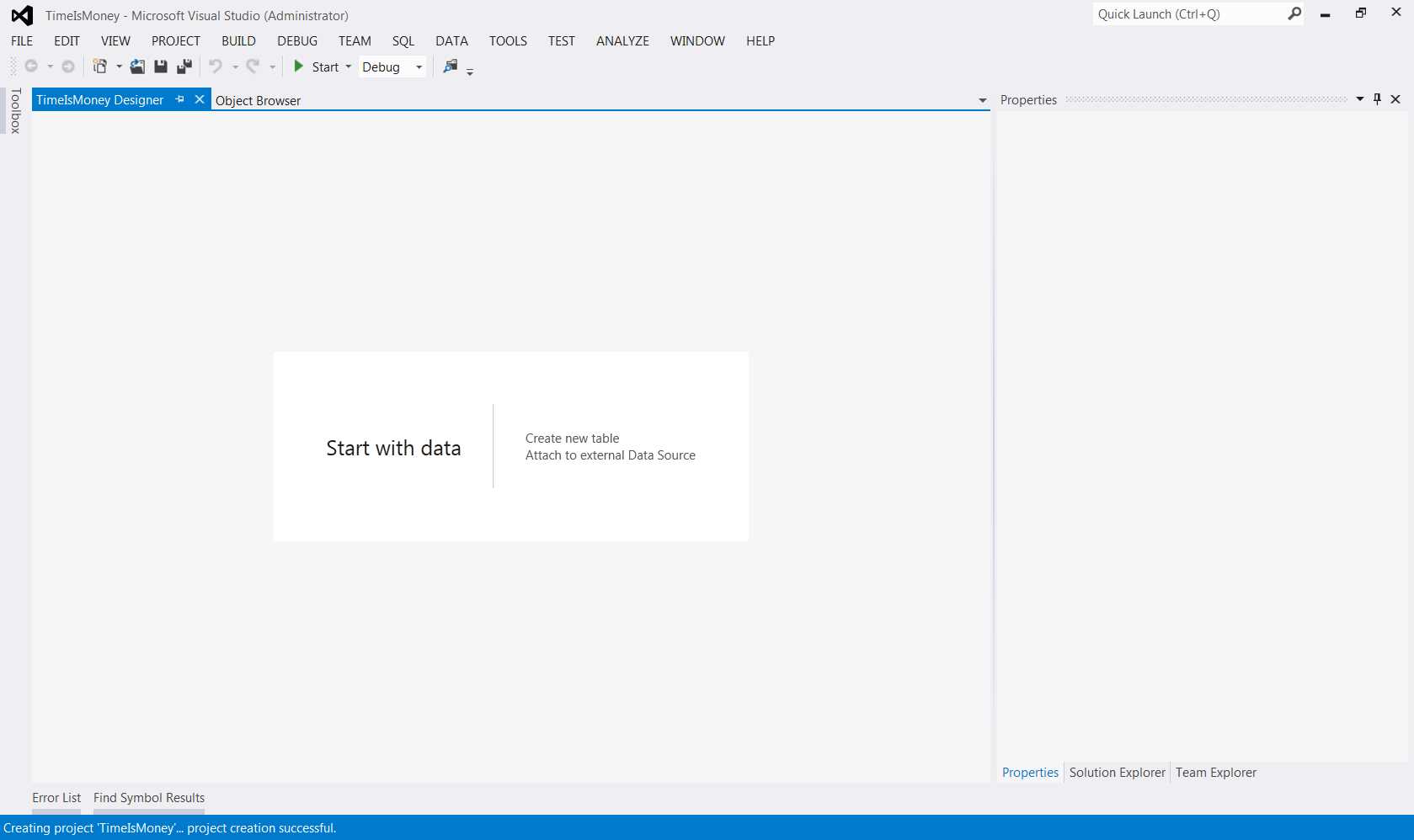Toggle auto hide pin on Properties panel
The height and width of the screenshot is (840, 1414).
[1377, 99]
